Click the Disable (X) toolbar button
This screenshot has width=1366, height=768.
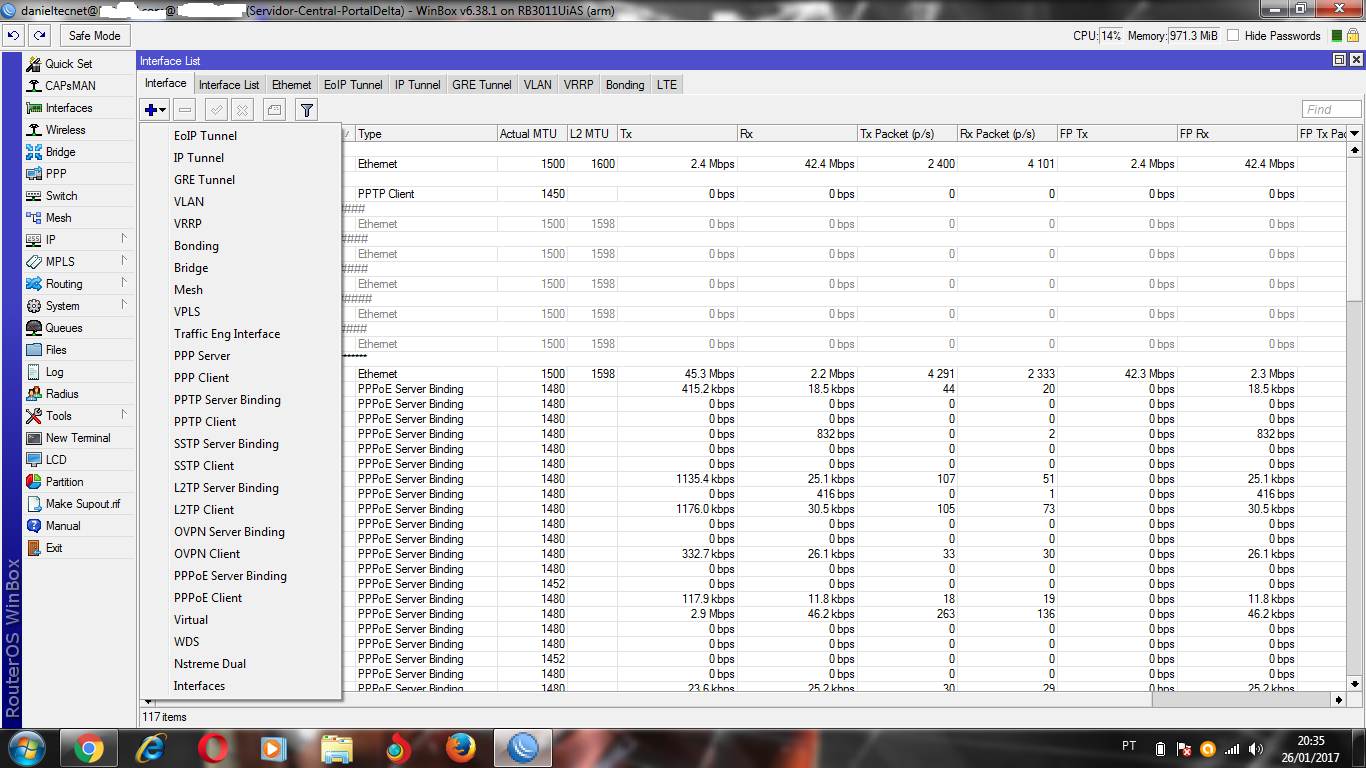point(242,110)
